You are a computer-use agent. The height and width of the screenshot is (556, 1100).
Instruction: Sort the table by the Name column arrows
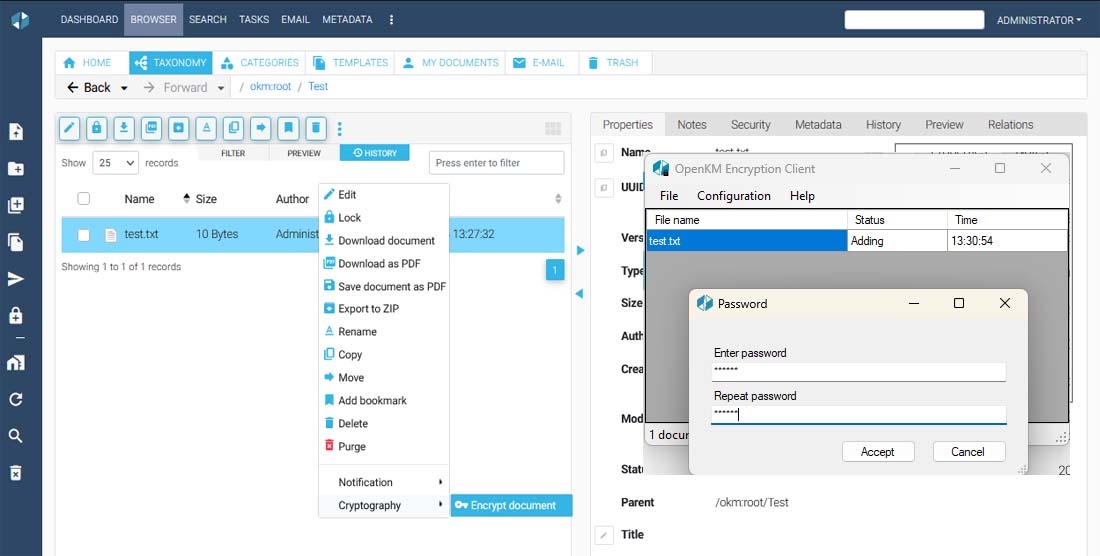coord(187,198)
